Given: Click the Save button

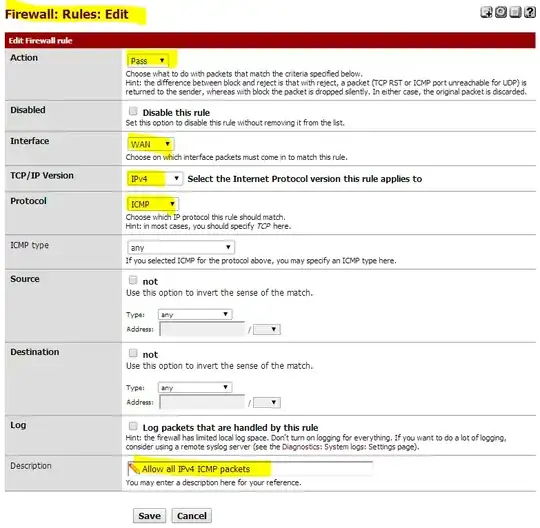Looking at the screenshot, I should pos(149,516).
